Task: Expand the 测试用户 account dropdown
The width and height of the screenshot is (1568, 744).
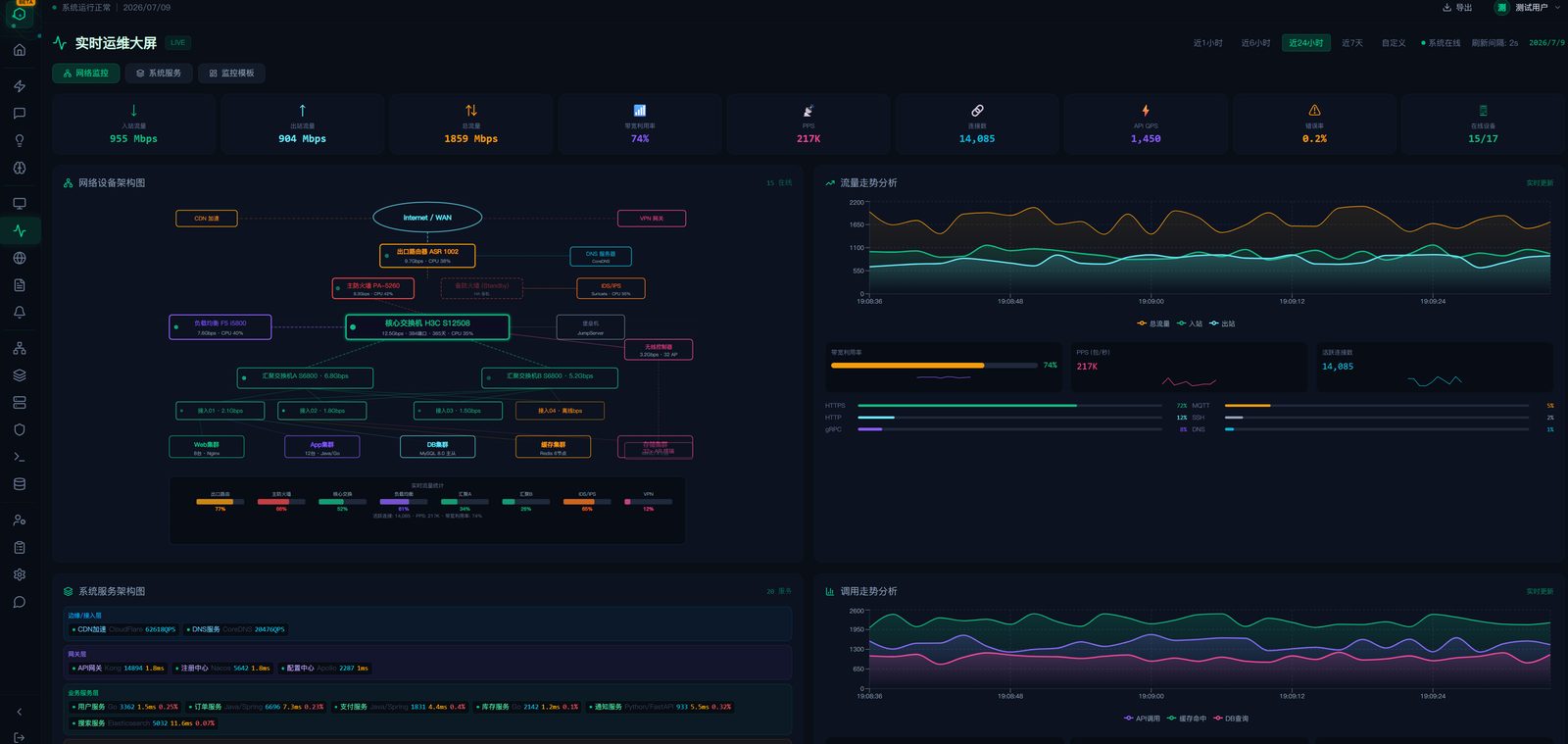Action: click(x=1528, y=8)
